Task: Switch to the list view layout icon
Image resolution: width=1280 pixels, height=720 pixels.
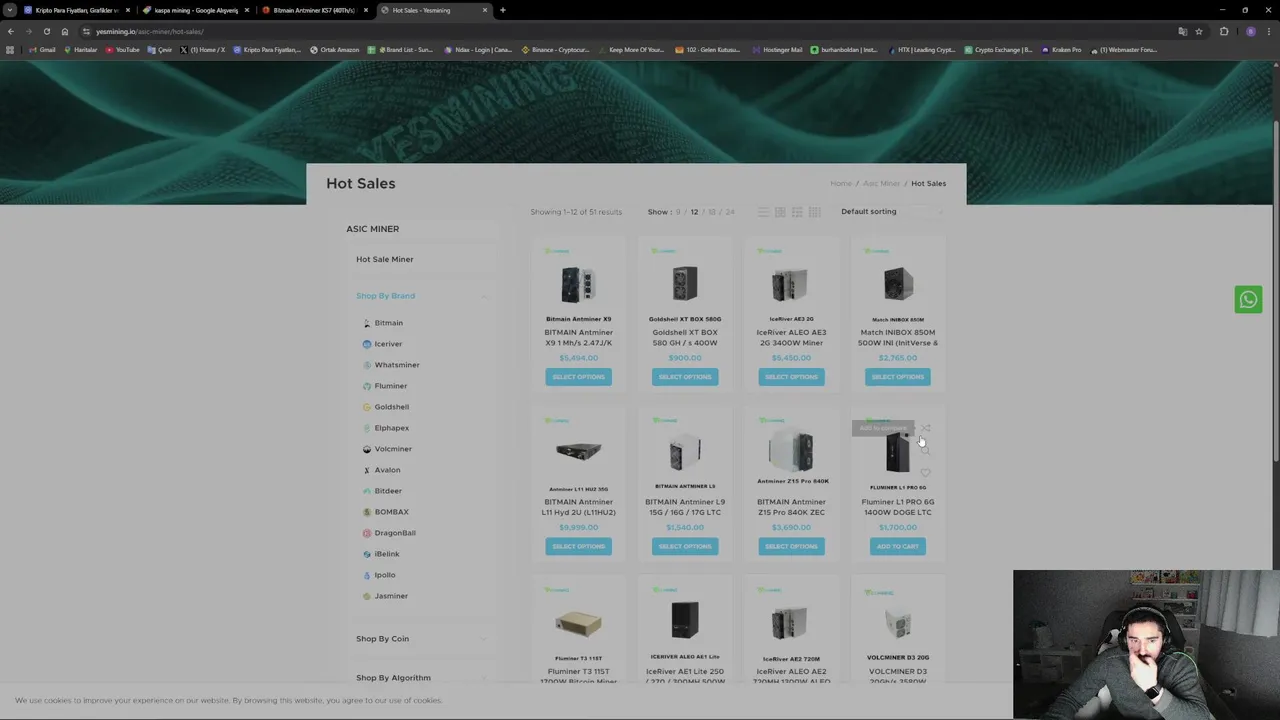Action: (x=763, y=212)
